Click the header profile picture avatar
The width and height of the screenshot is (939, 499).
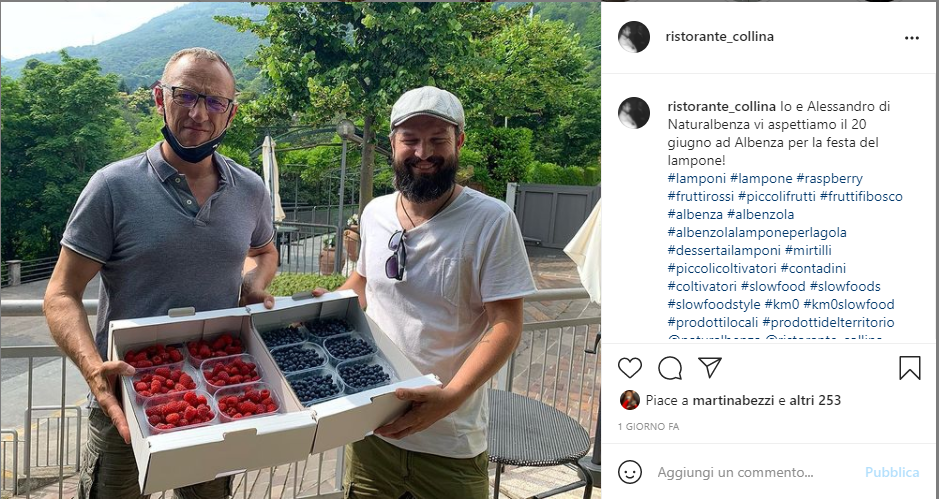tap(634, 37)
